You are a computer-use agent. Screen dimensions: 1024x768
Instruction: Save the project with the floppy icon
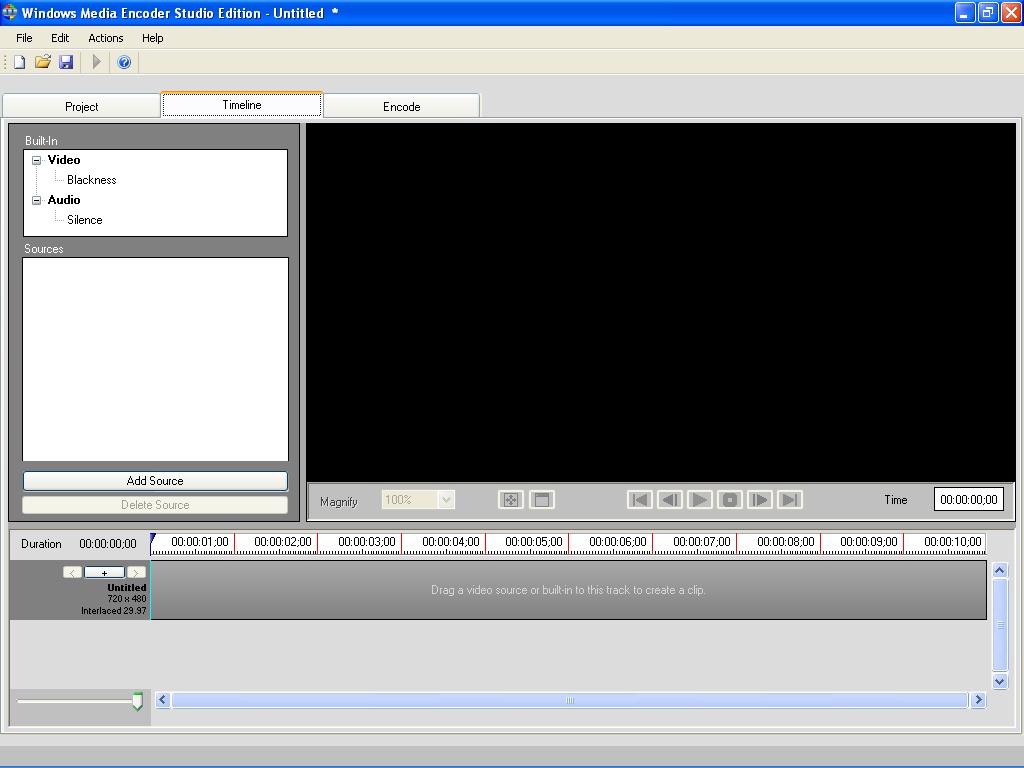(66, 62)
